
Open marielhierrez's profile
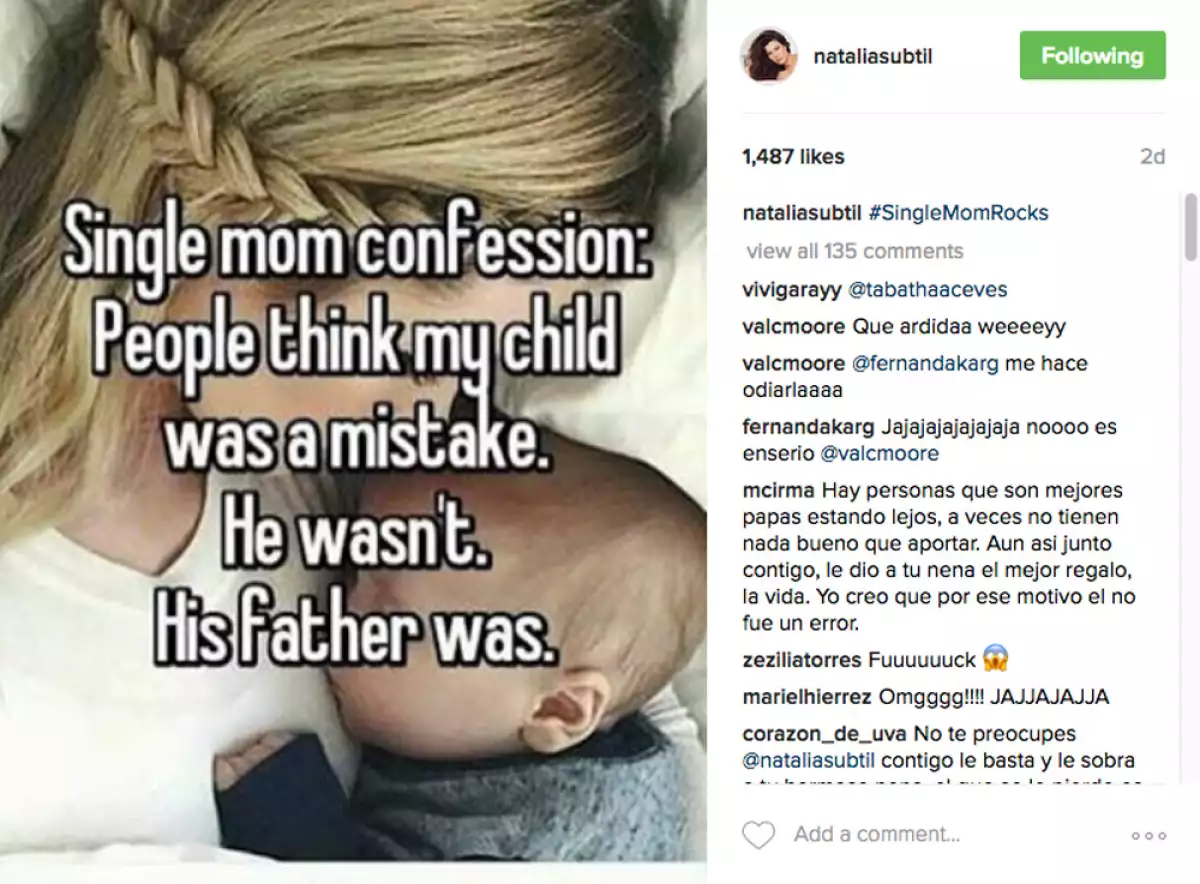tap(806, 697)
